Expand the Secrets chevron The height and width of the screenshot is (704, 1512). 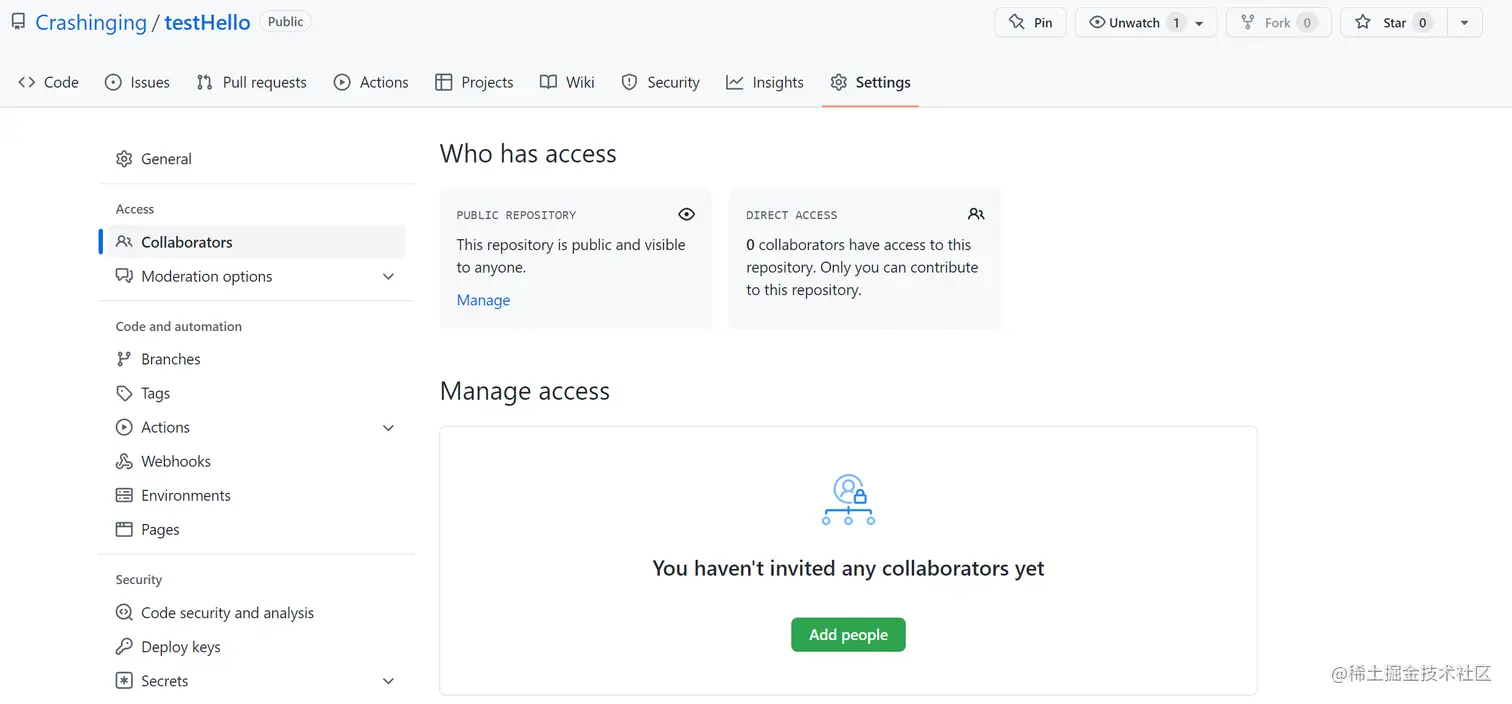coord(389,681)
